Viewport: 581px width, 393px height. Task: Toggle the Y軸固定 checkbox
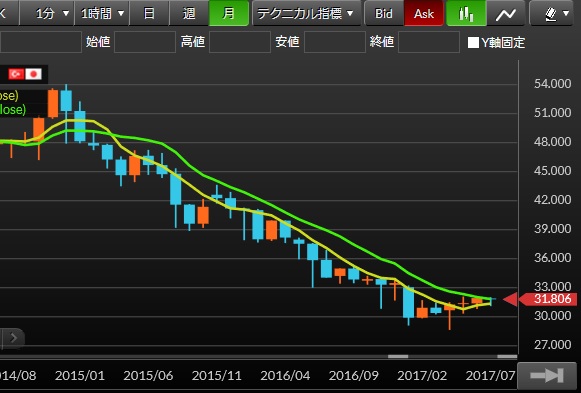[473, 42]
